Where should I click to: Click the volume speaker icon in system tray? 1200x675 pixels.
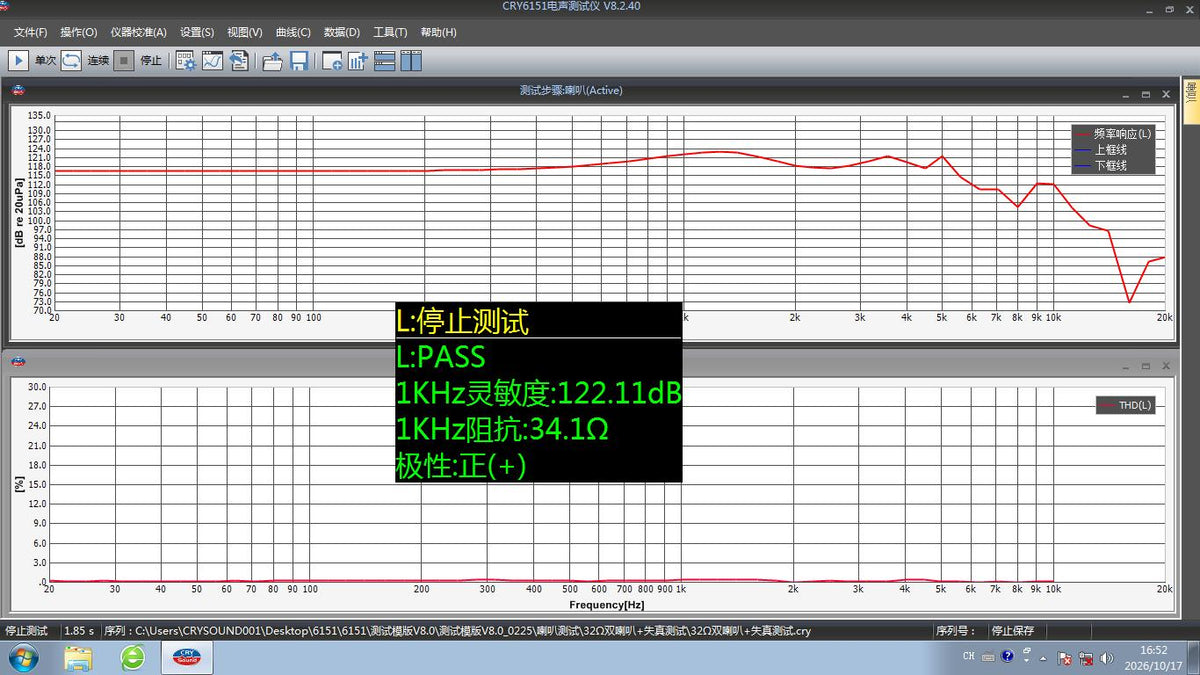click(1106, 658)
